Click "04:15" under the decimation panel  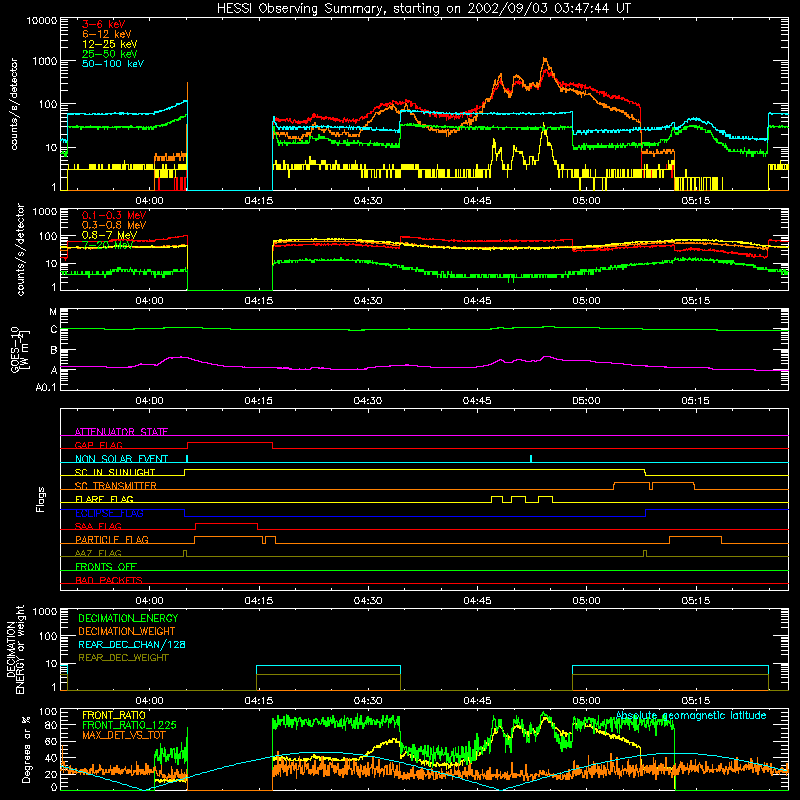[x=259, y=700]
